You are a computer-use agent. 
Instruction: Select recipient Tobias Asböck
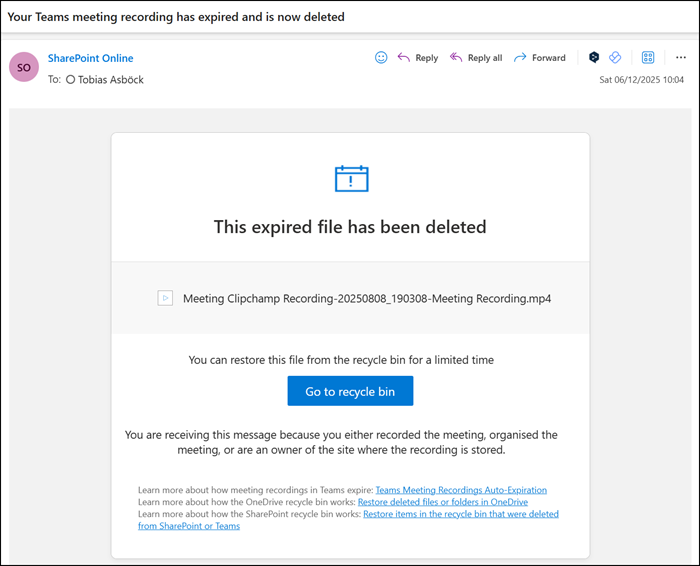click(x=111, y=80)
